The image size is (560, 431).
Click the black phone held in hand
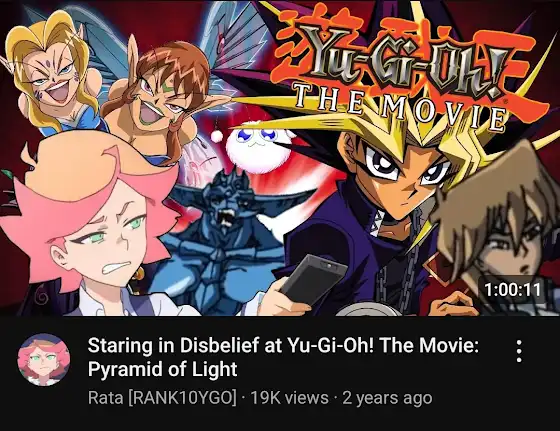click(x=312, y=279)
